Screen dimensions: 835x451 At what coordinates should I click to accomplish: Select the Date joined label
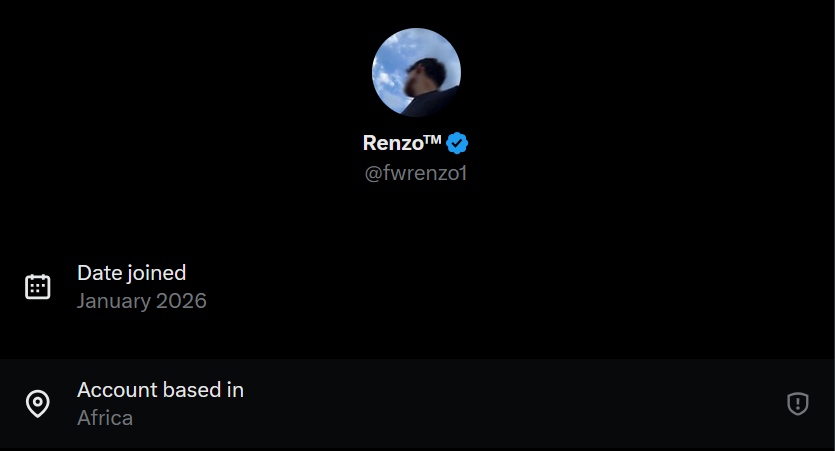(x=132, y=273)
